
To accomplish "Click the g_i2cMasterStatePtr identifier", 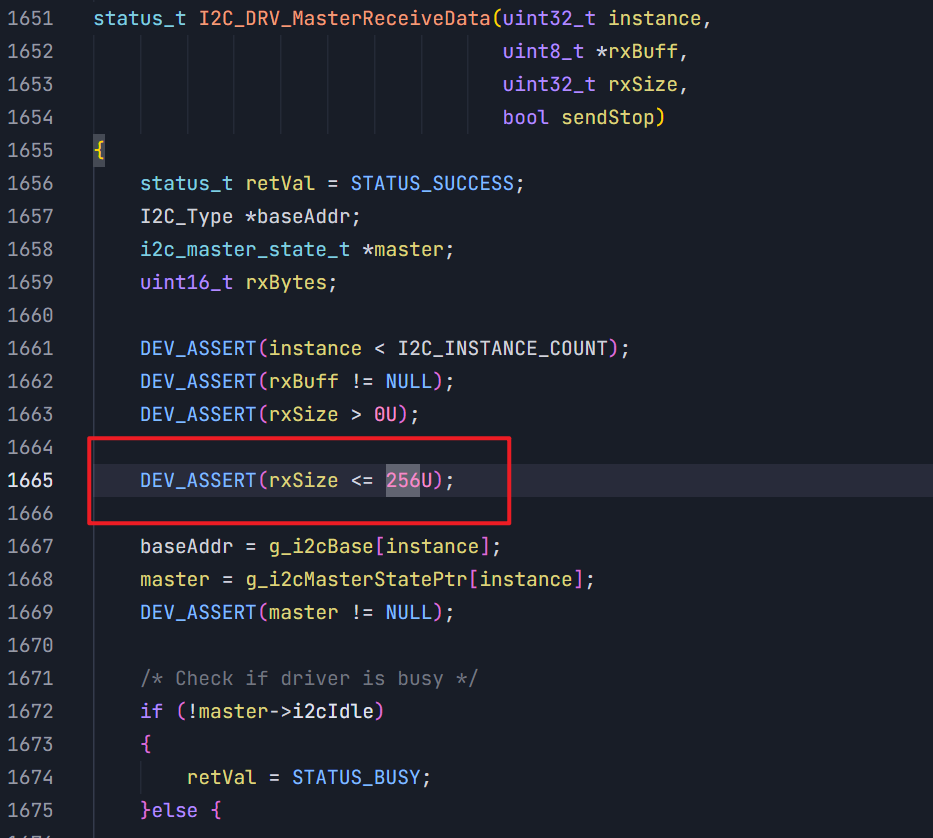I will [357, 580].
